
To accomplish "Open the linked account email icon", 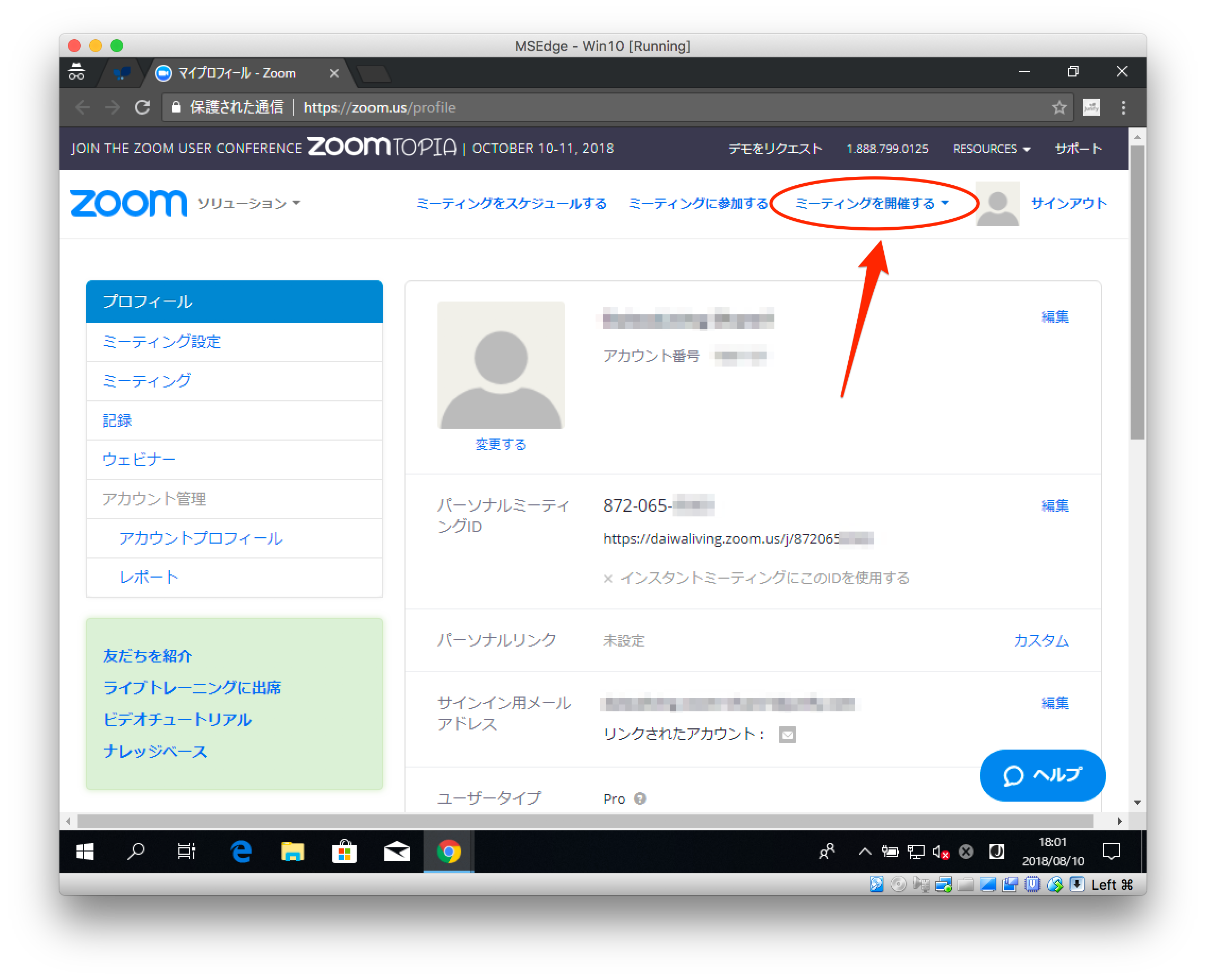I will pos(788,735).
